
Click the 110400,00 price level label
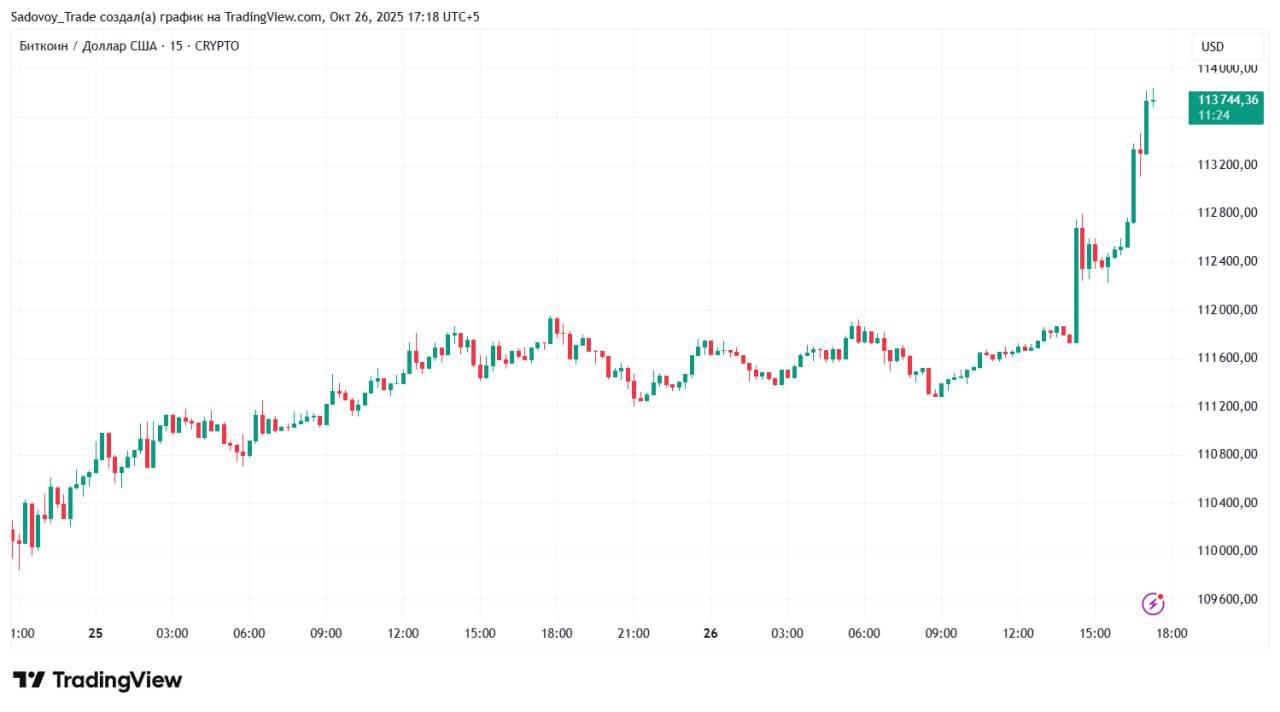(1226, 503)
